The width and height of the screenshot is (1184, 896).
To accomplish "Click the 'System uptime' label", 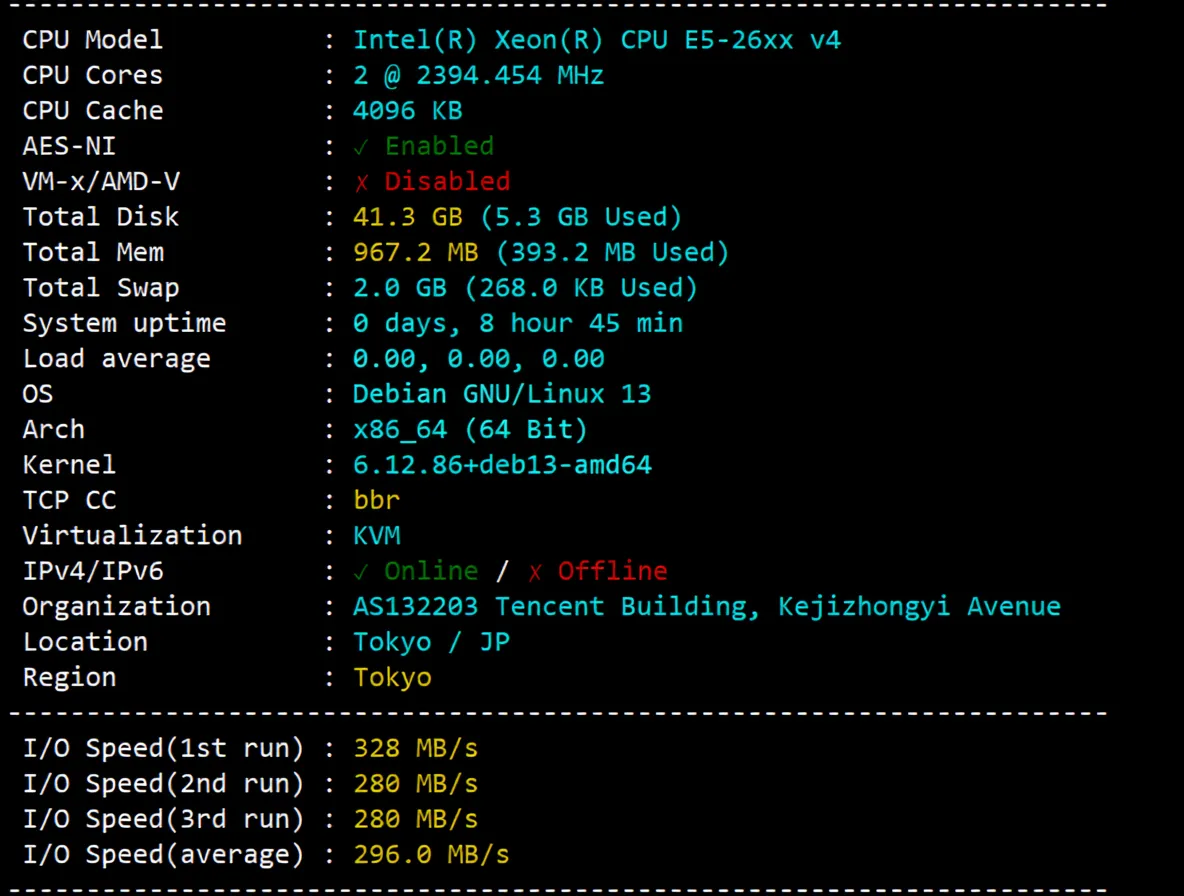I will tap(124, 323).
